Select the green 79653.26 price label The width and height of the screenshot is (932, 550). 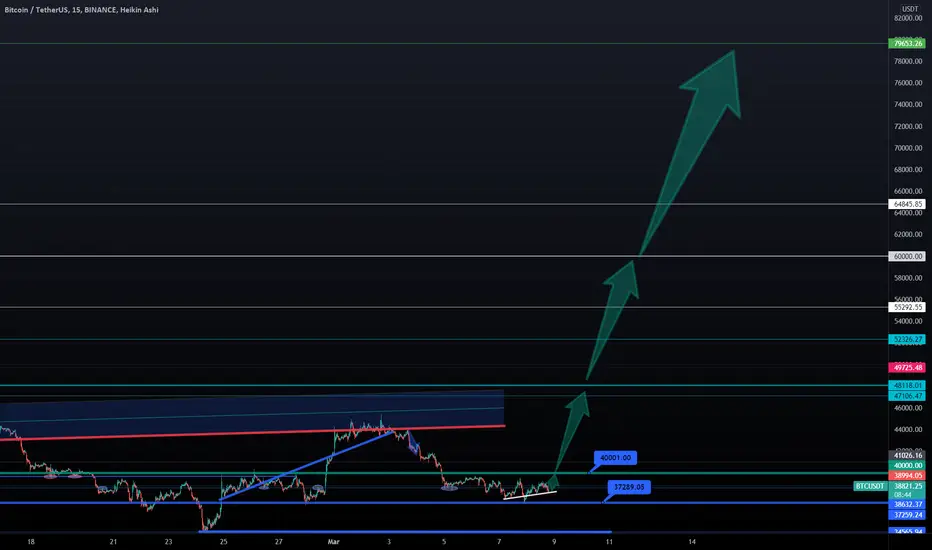click(907, 43)
